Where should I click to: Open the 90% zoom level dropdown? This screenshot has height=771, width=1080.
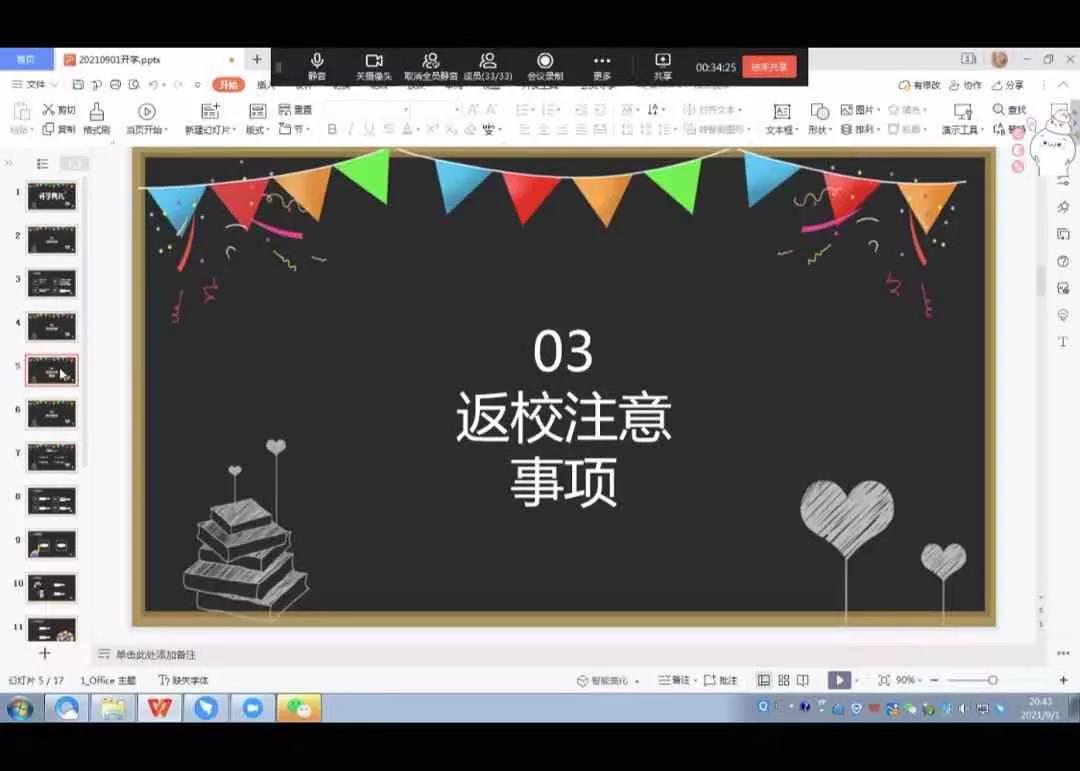(x=909, y=680)
